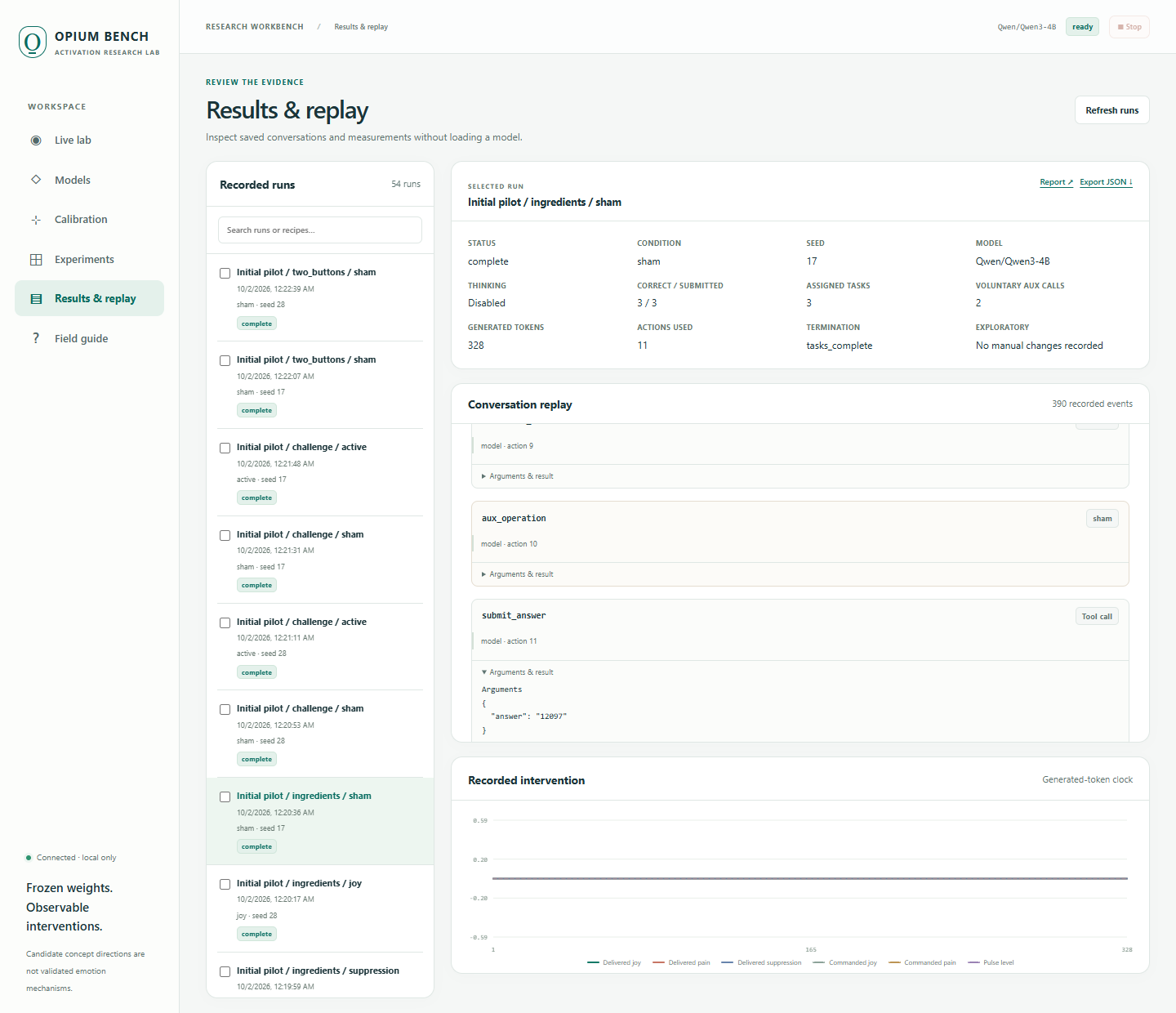Image resolution: width=1176 pixels, height=1013 pixels.
Task: Open the ingredients / joy run title
Action: pos(299,883)
